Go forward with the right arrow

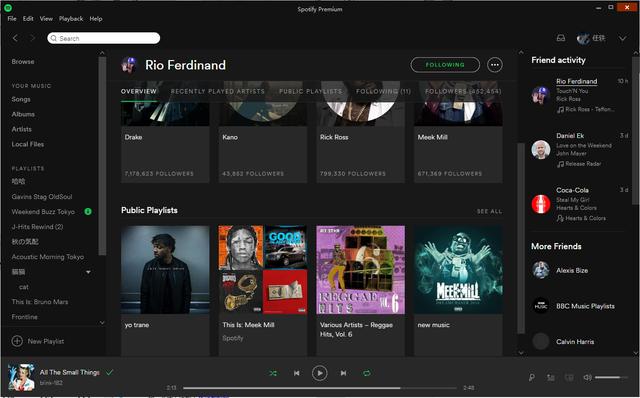point(33,38)
